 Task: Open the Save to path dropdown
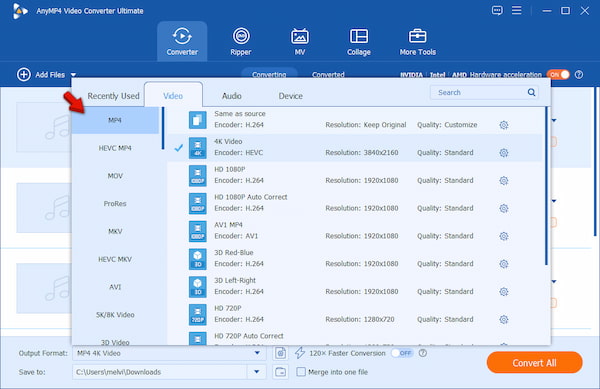coord(256,372)
